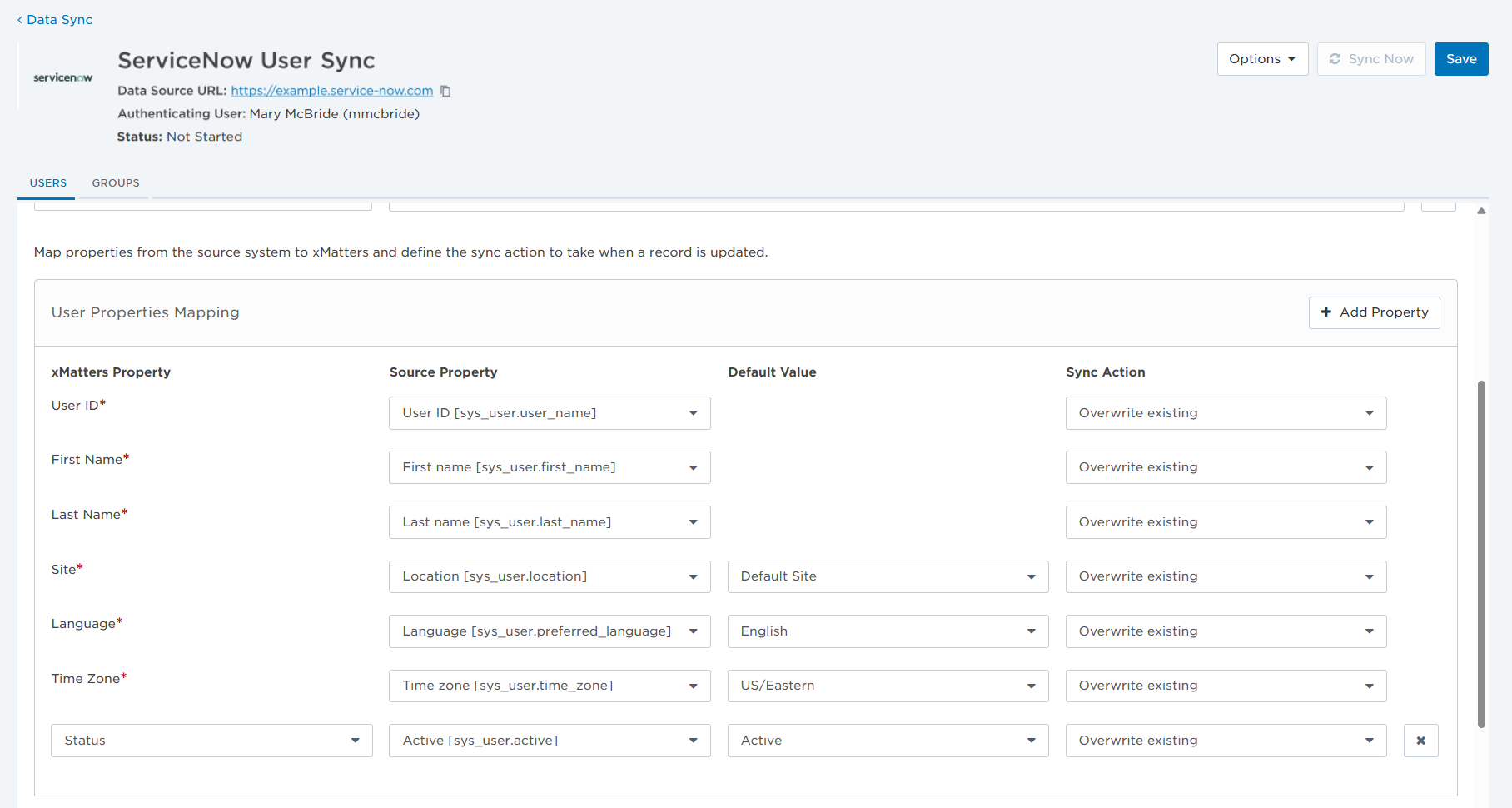Image resolution: width=1512 pixels, height=808 pixels.
Task: Change the Last name source property
Action: click(x=549, y=522)
